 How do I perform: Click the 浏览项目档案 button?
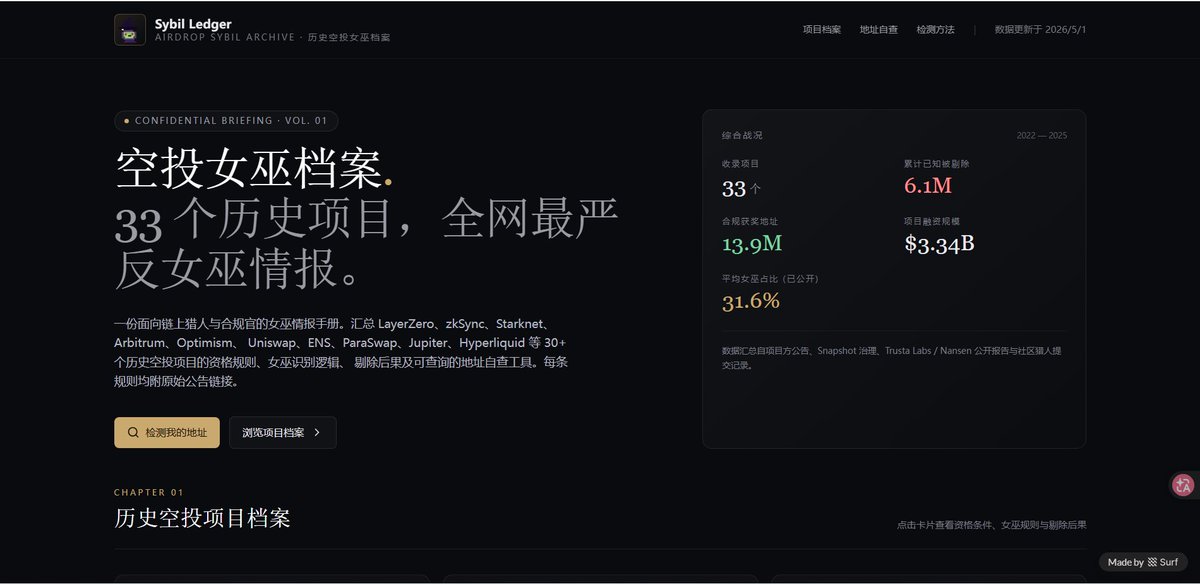[283, 433]
